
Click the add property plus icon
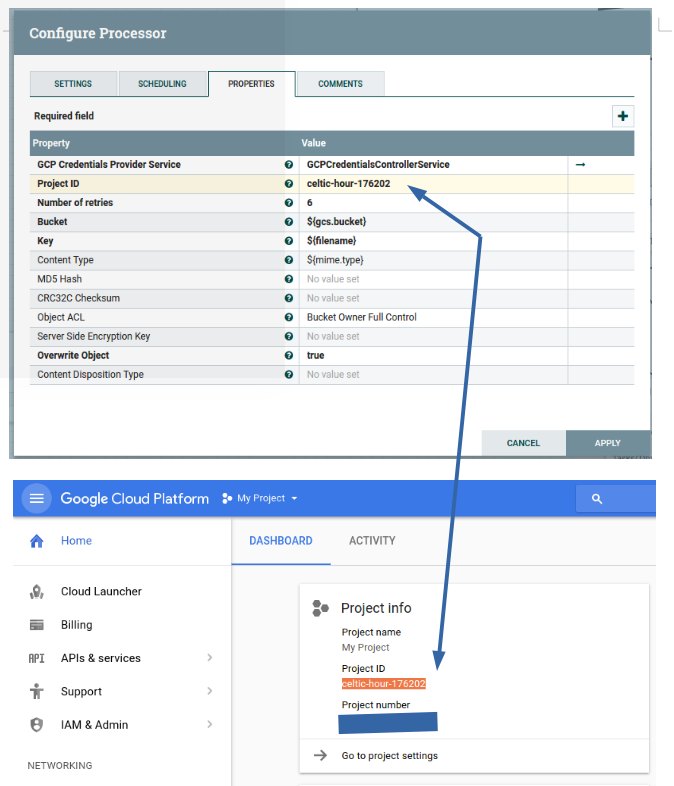[623, 116]
